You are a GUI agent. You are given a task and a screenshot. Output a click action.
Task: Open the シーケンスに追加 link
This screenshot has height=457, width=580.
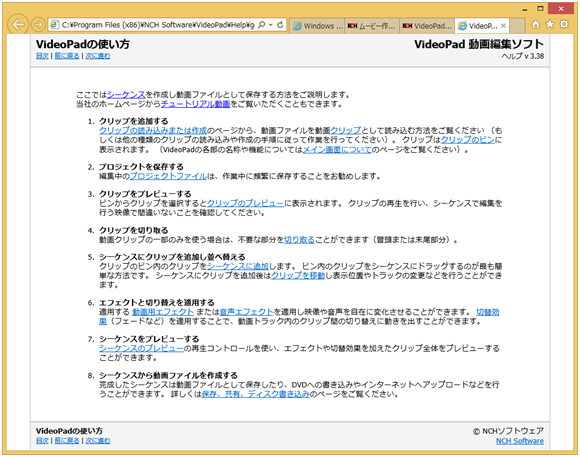[x=238, y=266]
